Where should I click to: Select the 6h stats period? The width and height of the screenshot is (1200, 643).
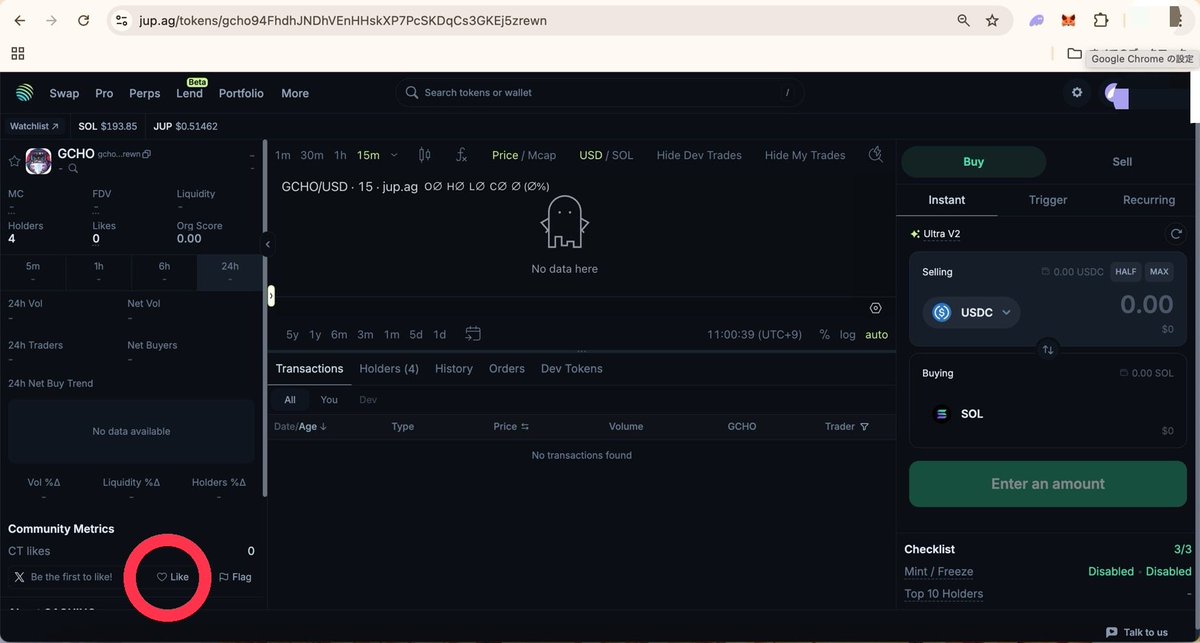(164, 272)
